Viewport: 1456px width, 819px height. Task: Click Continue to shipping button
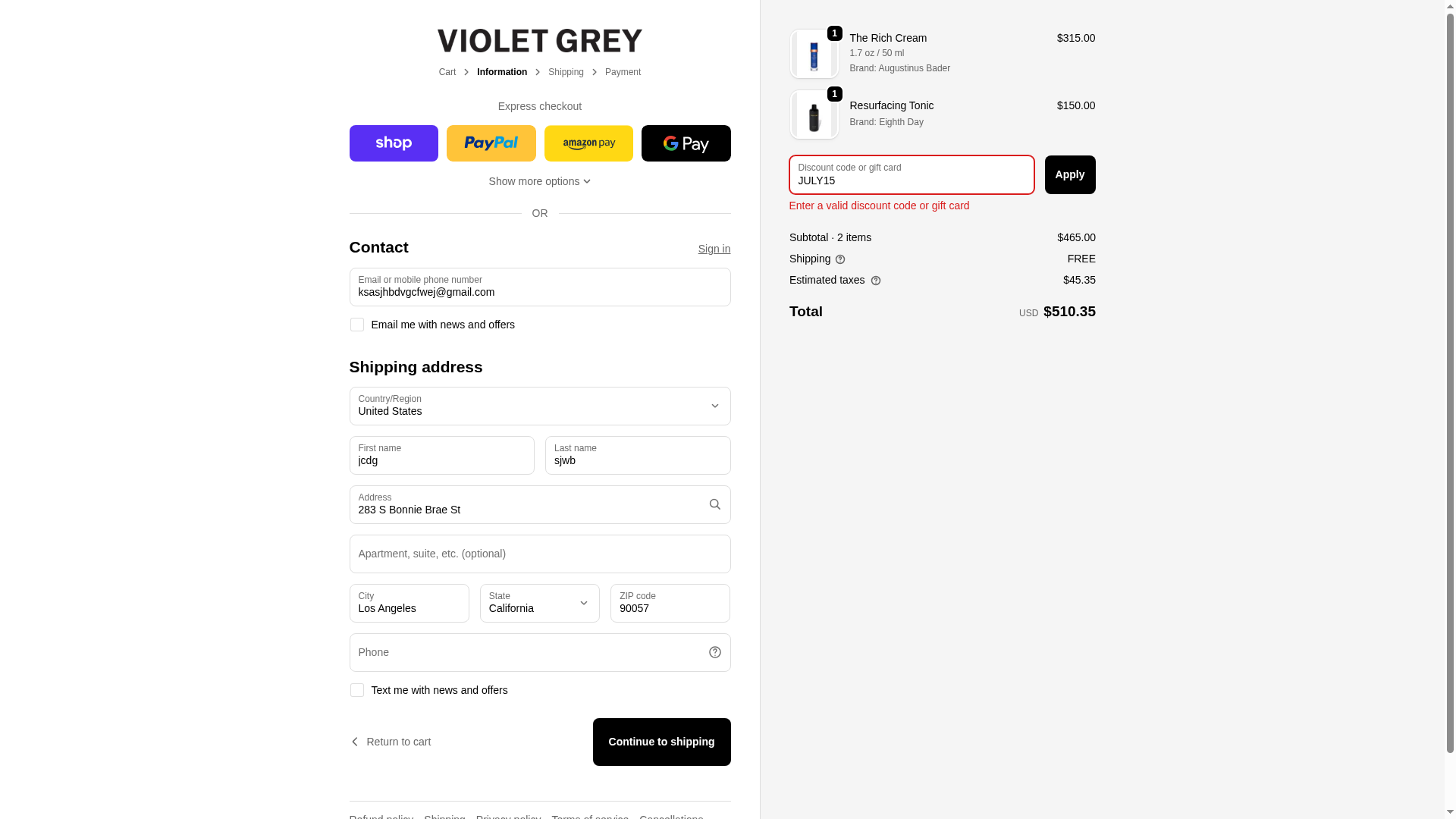(661, 742)
